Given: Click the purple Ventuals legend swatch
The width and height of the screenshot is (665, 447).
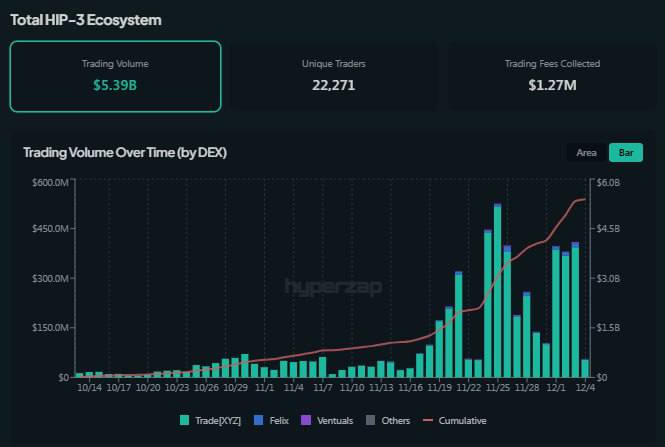Looking at the screenshot, I should [305, 421].
